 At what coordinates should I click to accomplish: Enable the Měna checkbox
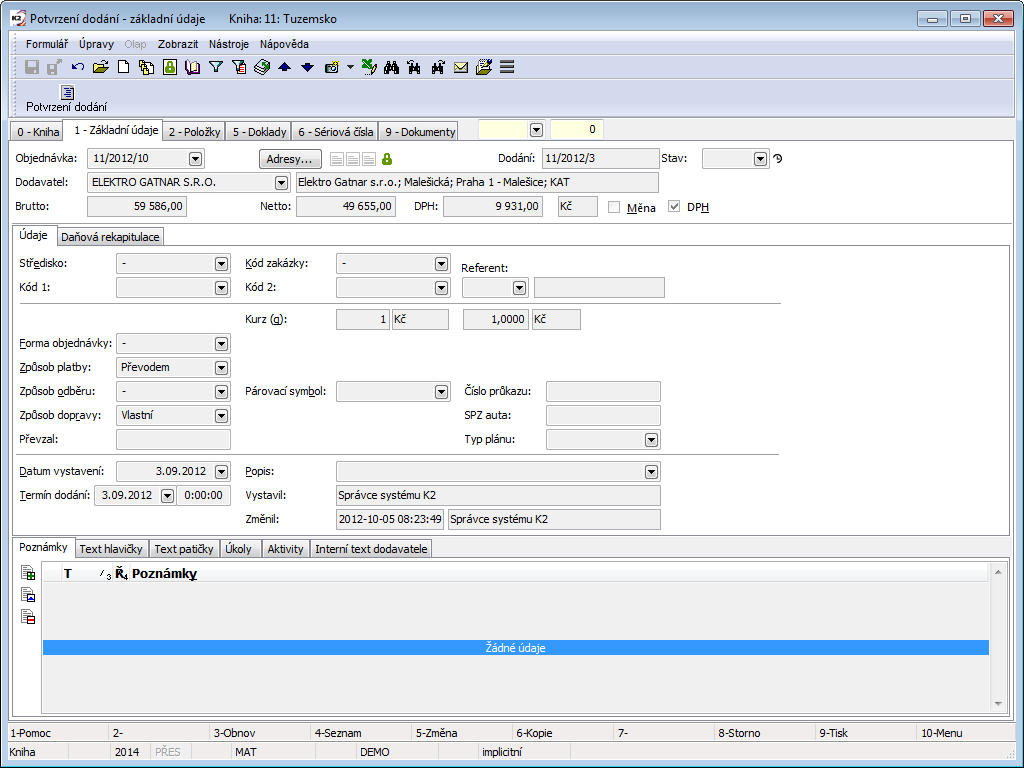pyautogui.click(x=615, y=207)
